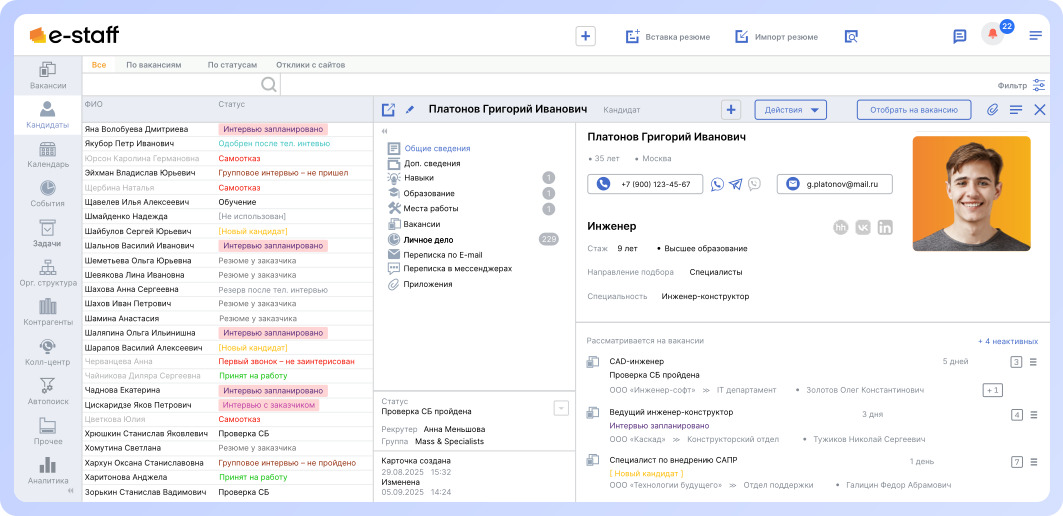Select Личное дело in the candidate sections

(428, 239)
